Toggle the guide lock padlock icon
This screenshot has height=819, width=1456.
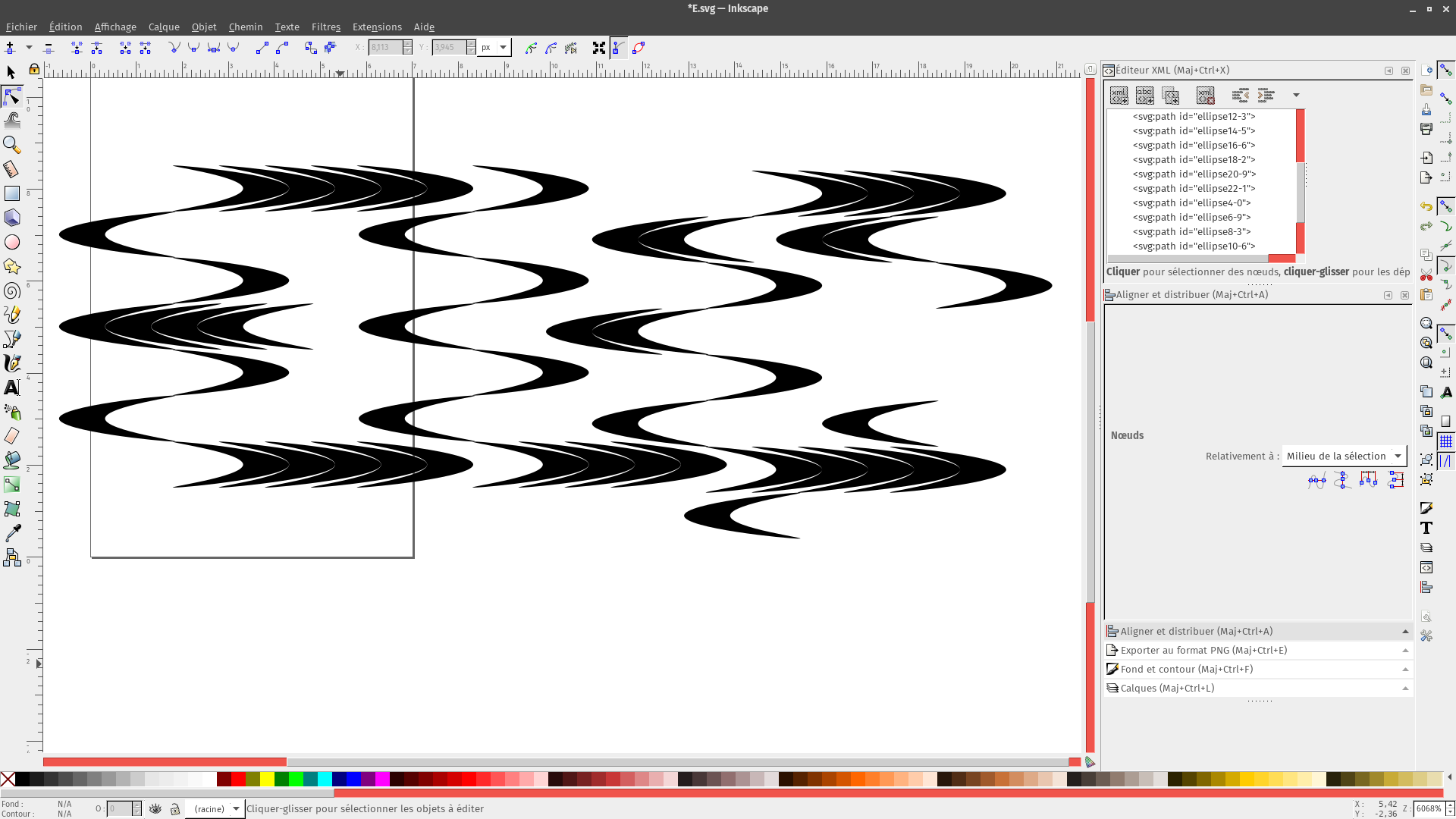tap(34, 70)
